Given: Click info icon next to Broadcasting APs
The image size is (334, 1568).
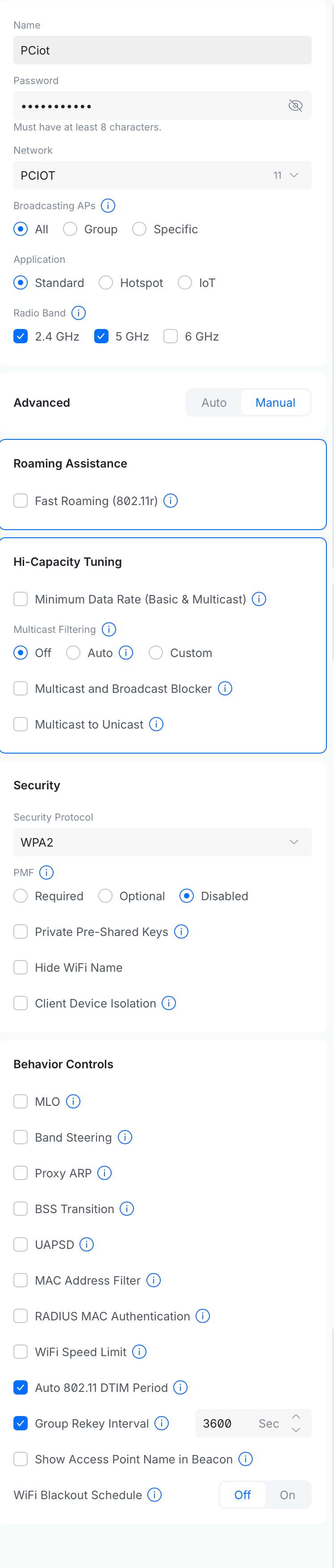Looking at the screenshot, I should pyautogui.click(x=109, y=206).
